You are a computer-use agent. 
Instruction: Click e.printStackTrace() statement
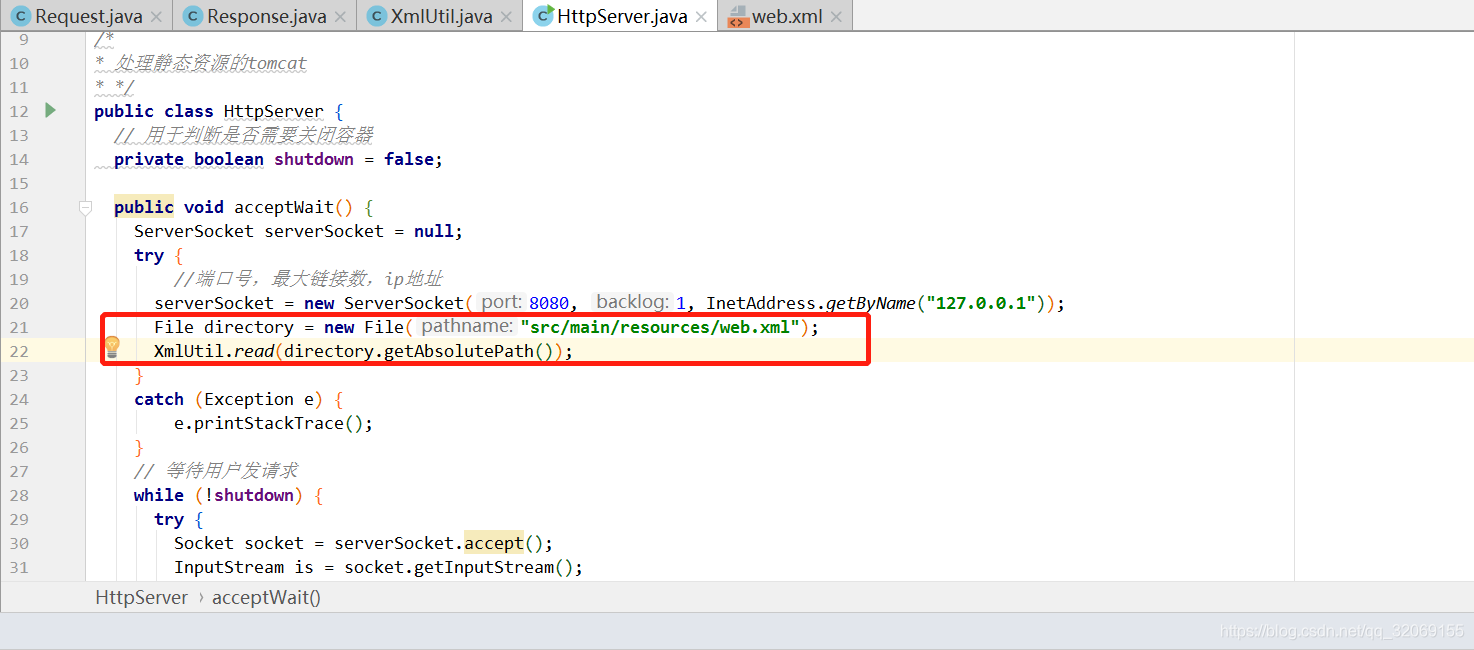coord(273,423)
